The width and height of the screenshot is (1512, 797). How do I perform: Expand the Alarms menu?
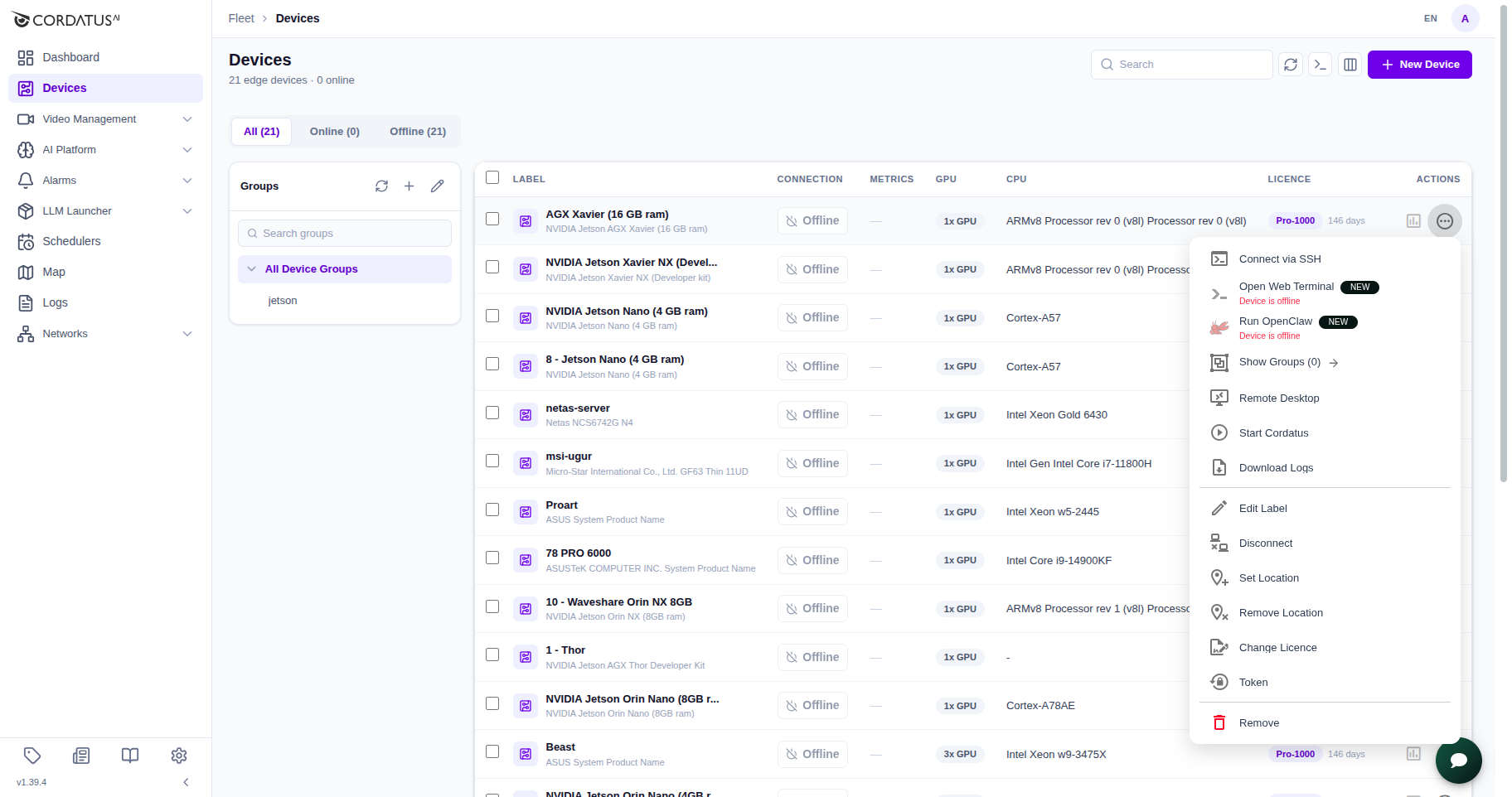pos(105,181)
